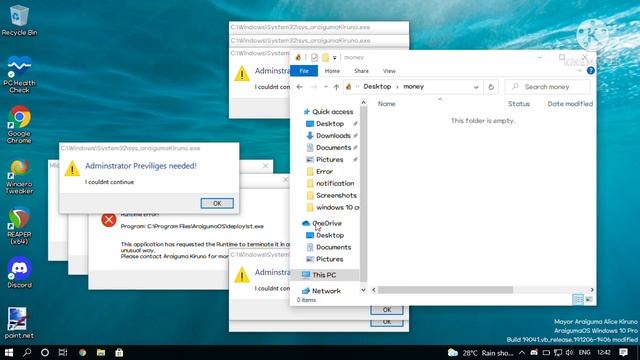640x360 pixels.
Task: Click navigation pane scroll up arrow
Action: [363, 102]
